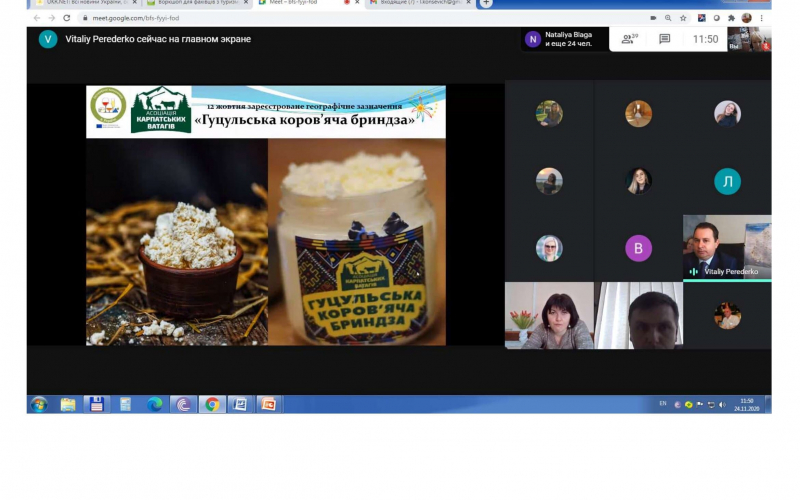
Task: Open File Explorer from taskbar
Action: click(68, 405)
